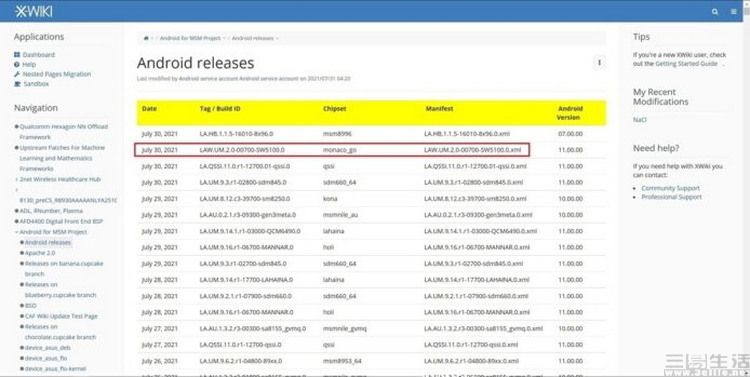Open the hamburger drawer menu
This screenshot has height=377, width=750.
pos(733,11)
